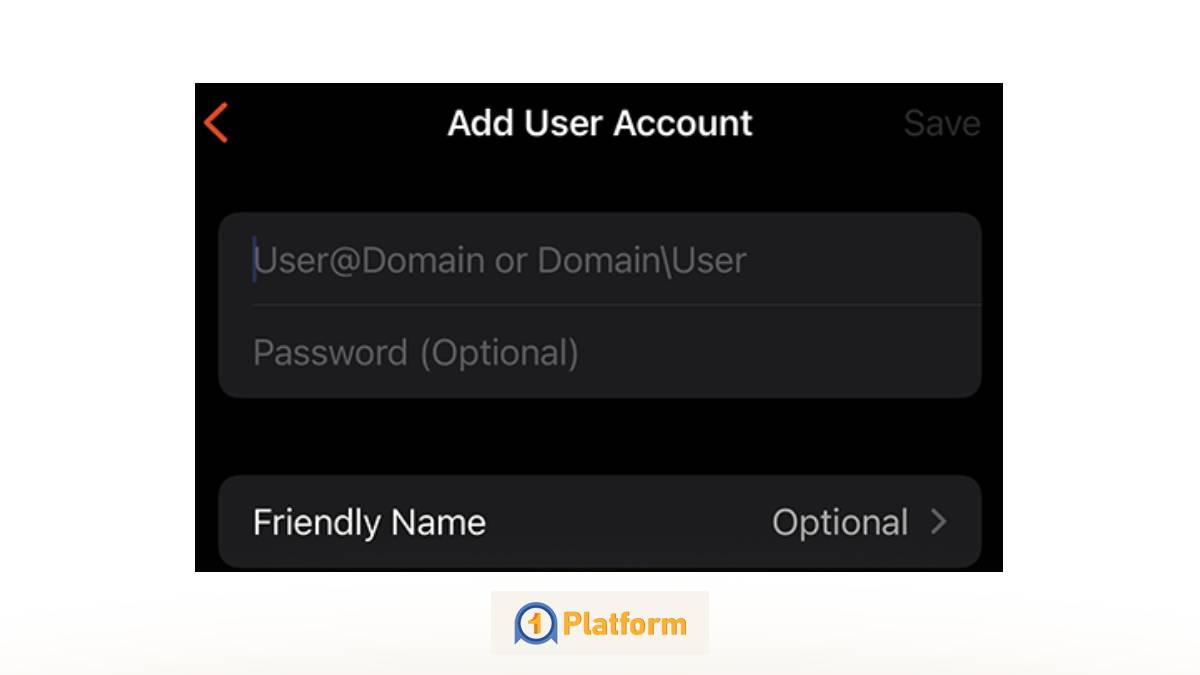Click the Platform wordmark in orange
Screen dimensions: 1200x675
pos(630,622)
